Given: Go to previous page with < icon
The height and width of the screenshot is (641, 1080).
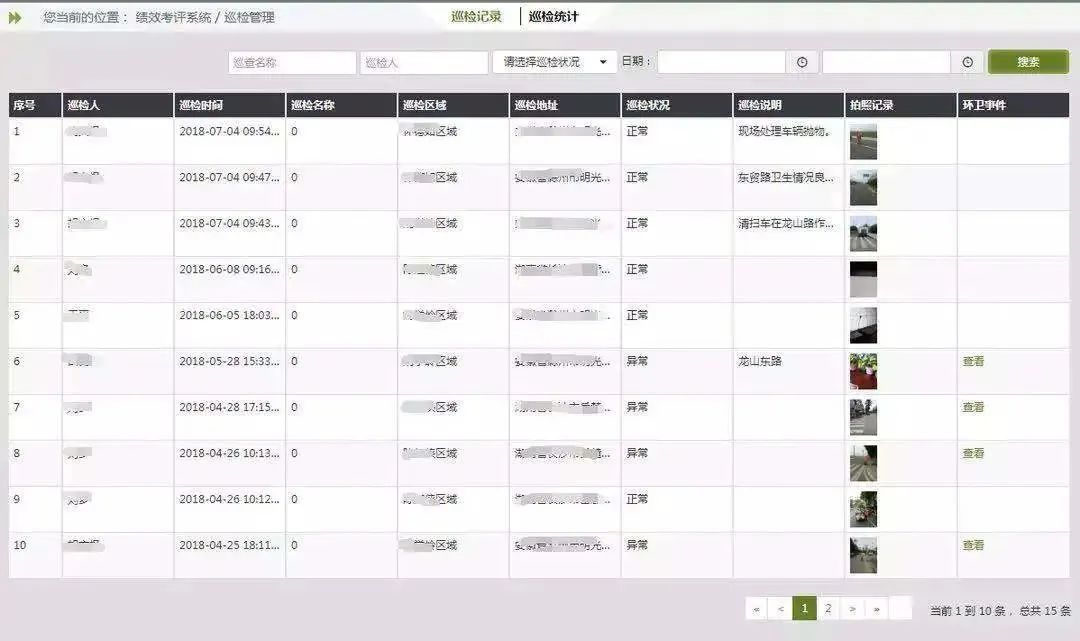Looking at the screenshot, I should coord(781,607).
